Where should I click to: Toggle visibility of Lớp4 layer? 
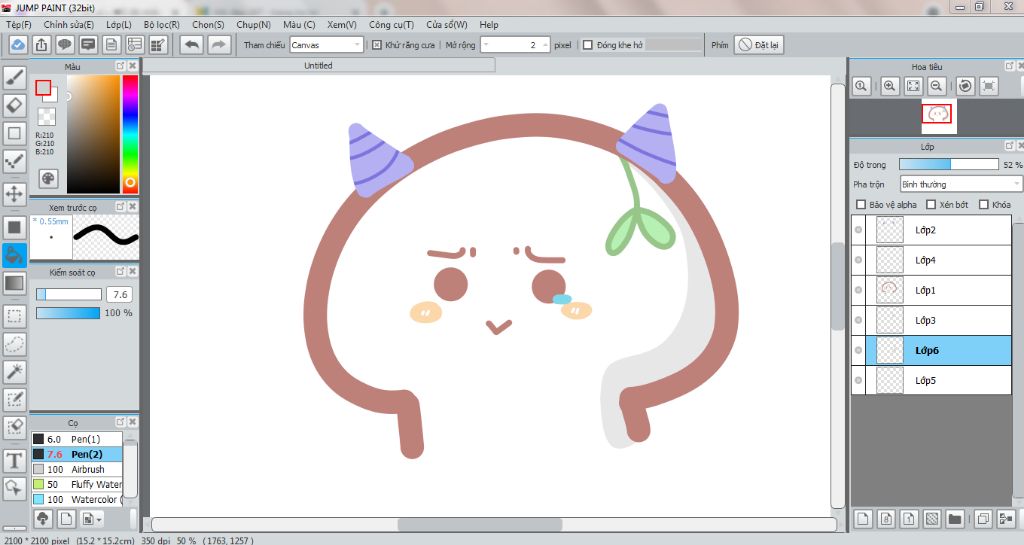point(858,260)
